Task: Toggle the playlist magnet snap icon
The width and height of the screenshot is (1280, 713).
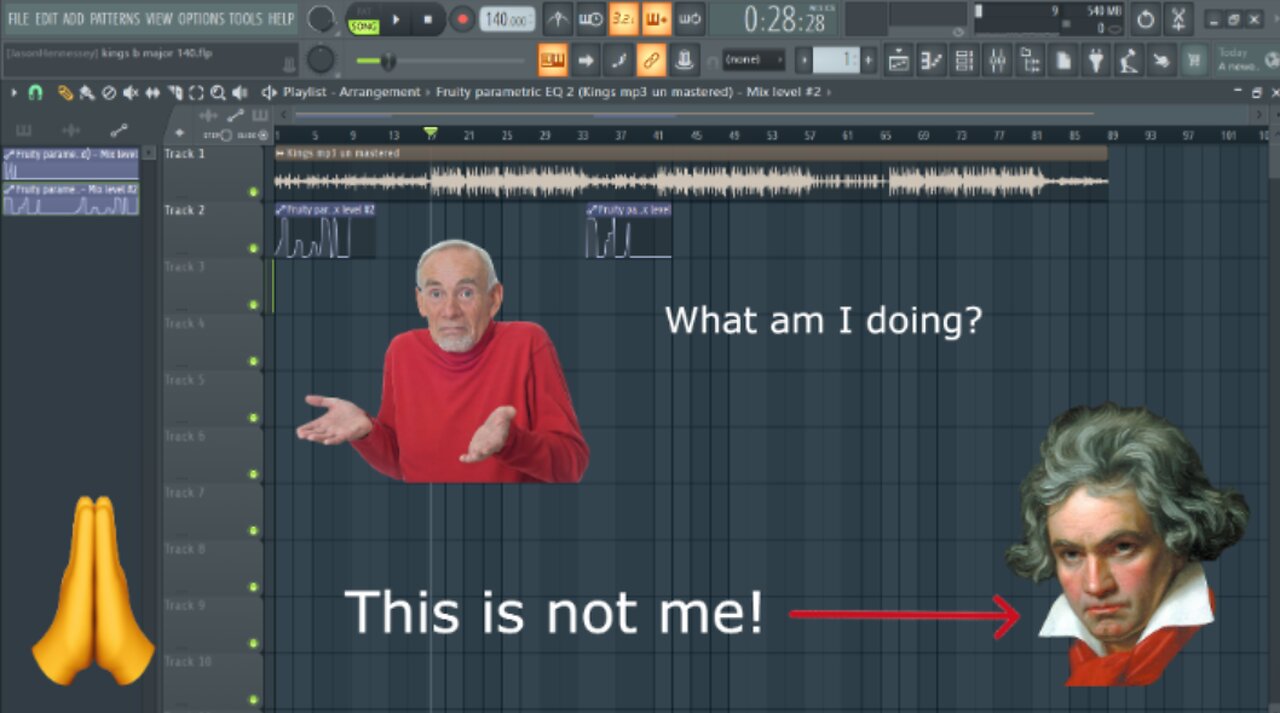Action: (x=36, y=92)
